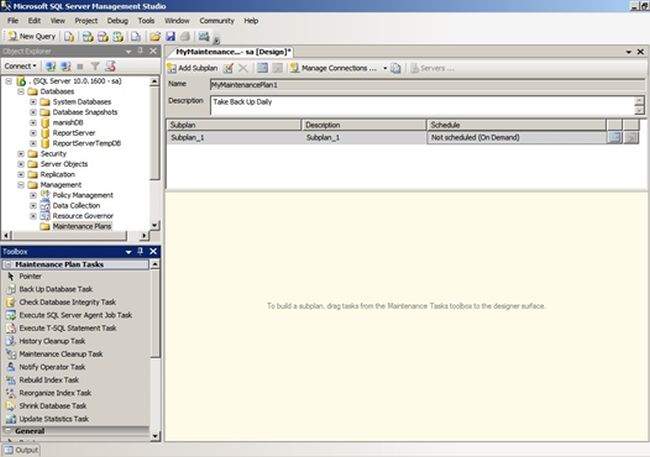Select Execute T-SQL Statement Task

68,328
